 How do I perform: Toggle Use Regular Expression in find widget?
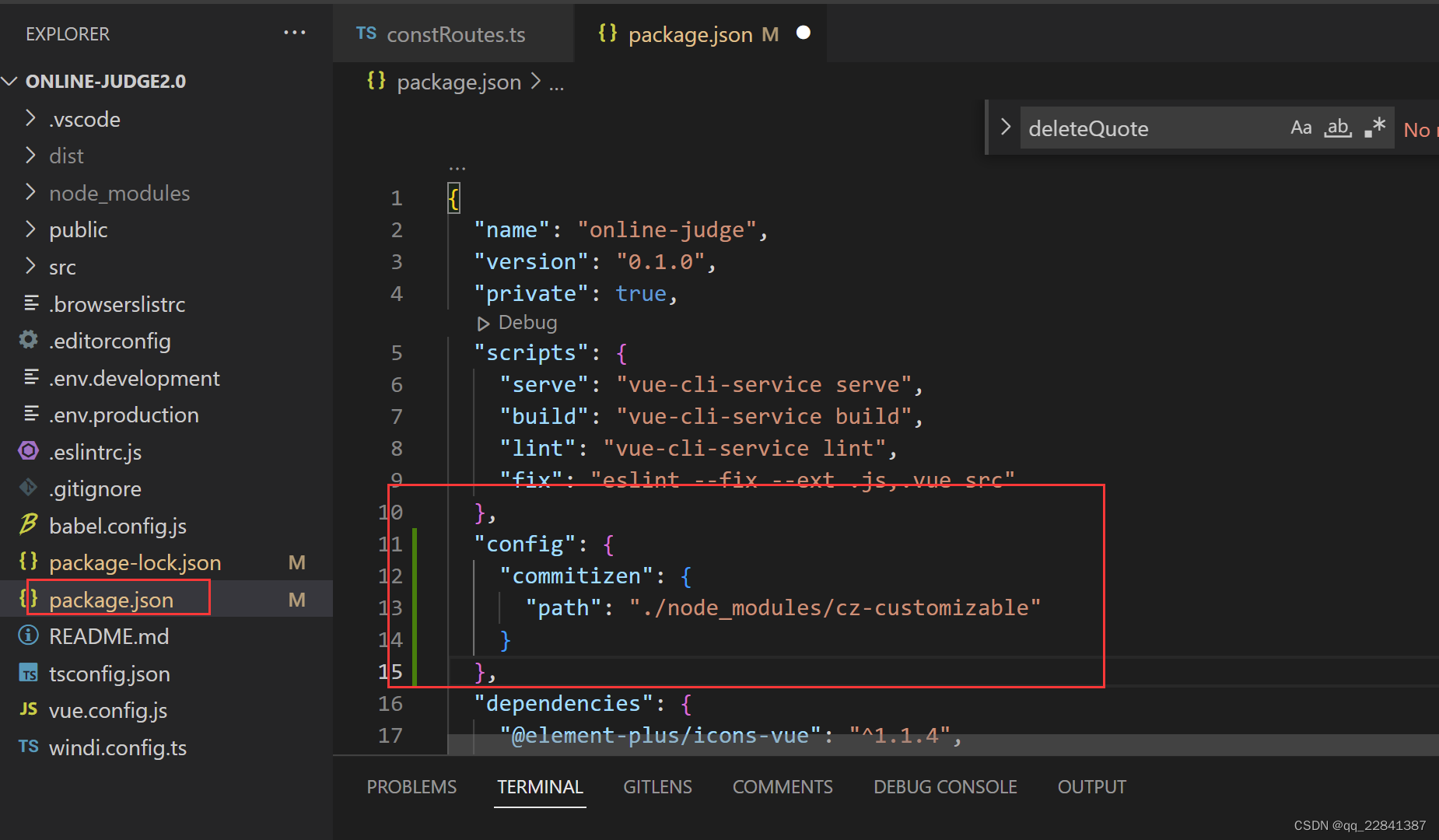pyautogui.click(x=1375, y=128)
